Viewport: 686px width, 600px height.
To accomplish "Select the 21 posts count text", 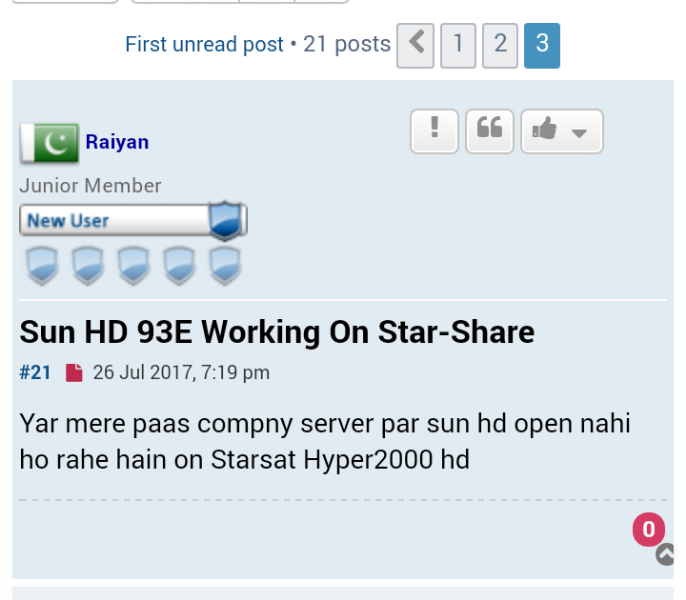I will 347,44.
